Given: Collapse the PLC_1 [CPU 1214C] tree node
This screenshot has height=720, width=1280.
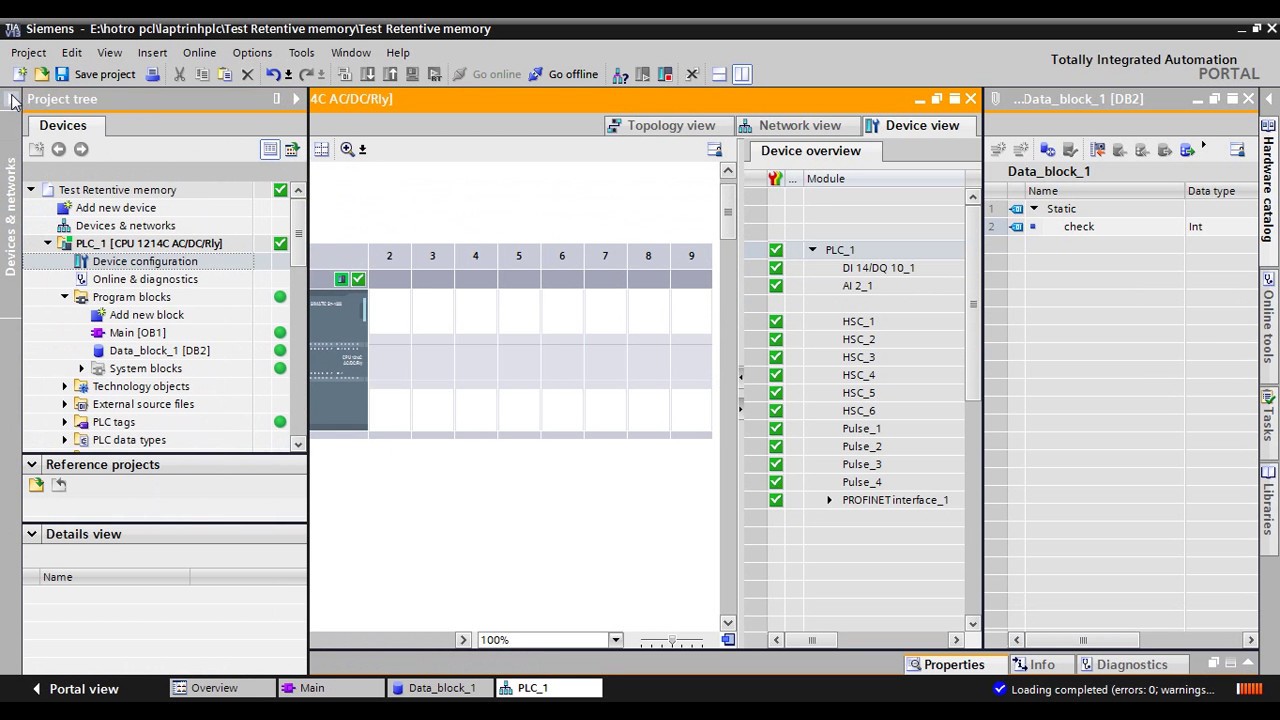Looking at the screenshot, I should pos(48,243).
